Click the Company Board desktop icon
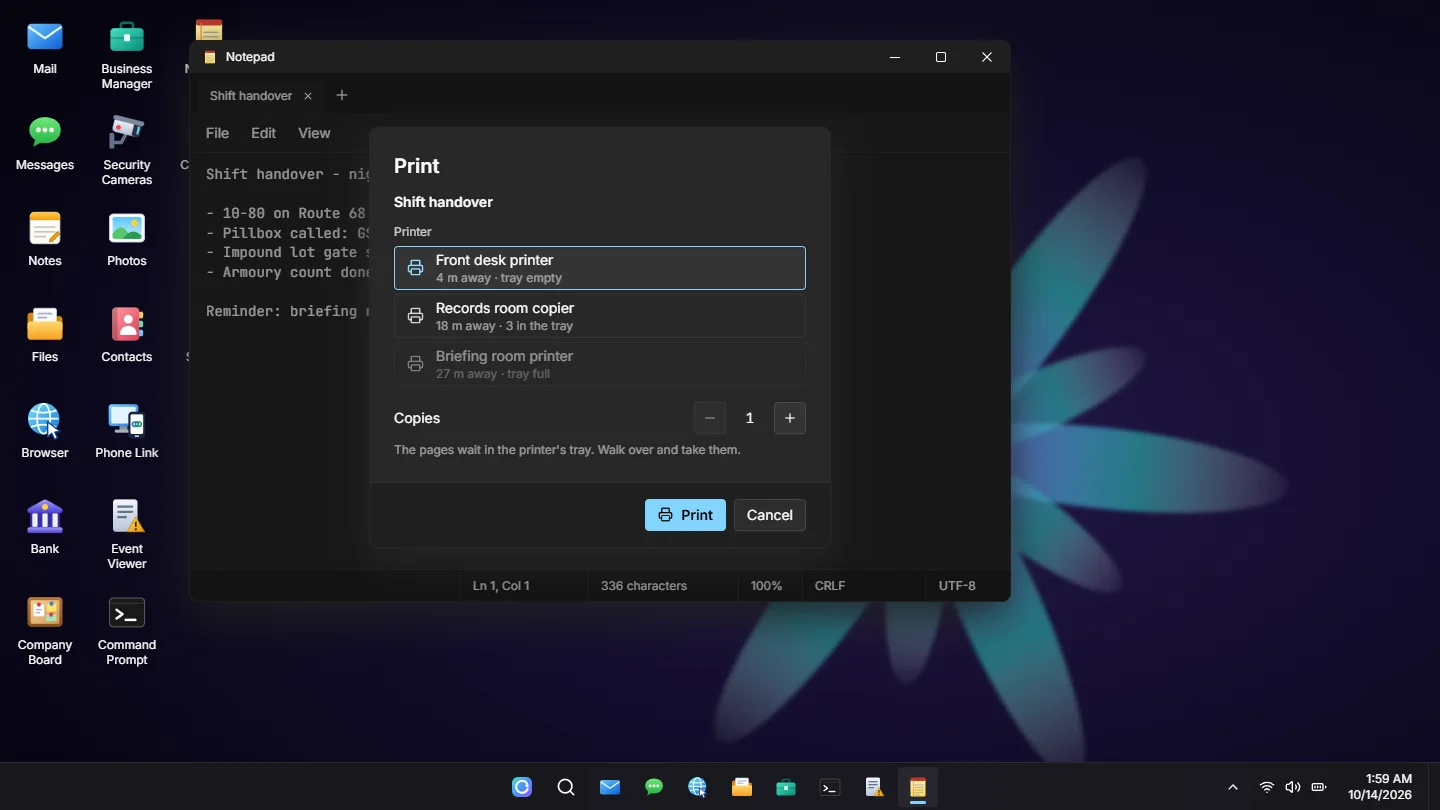Screen dimensions: 1440x810 [45, 631]
